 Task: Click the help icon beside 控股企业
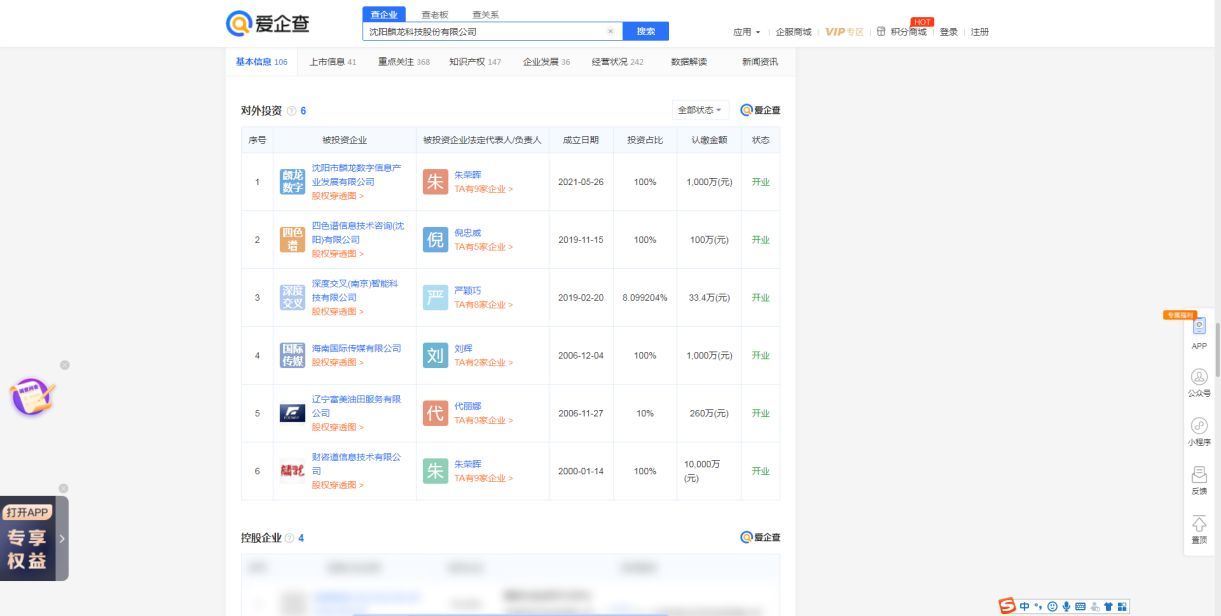tap(291, 538)
